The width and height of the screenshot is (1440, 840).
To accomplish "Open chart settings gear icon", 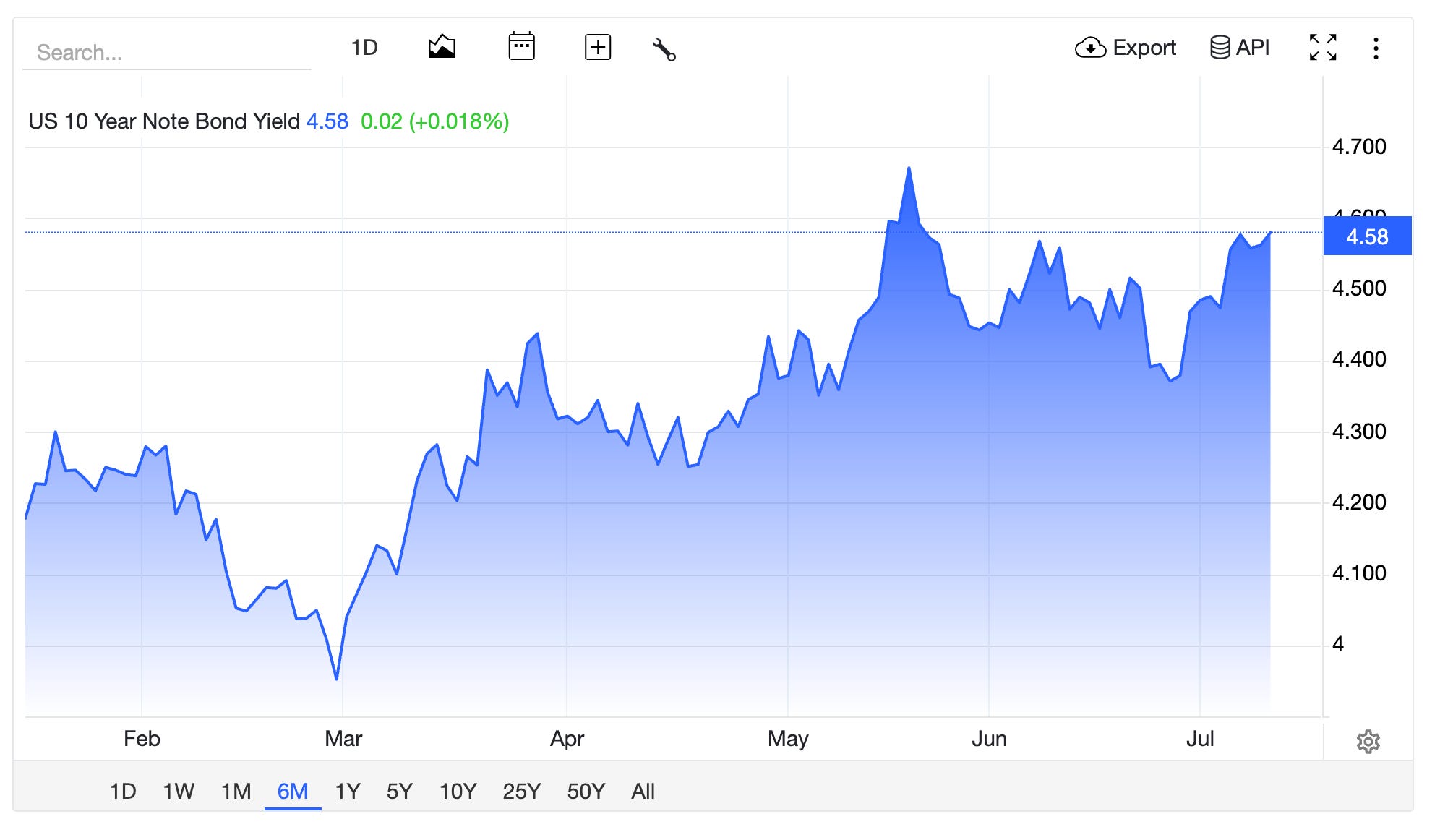I will tap(1368, 742).
